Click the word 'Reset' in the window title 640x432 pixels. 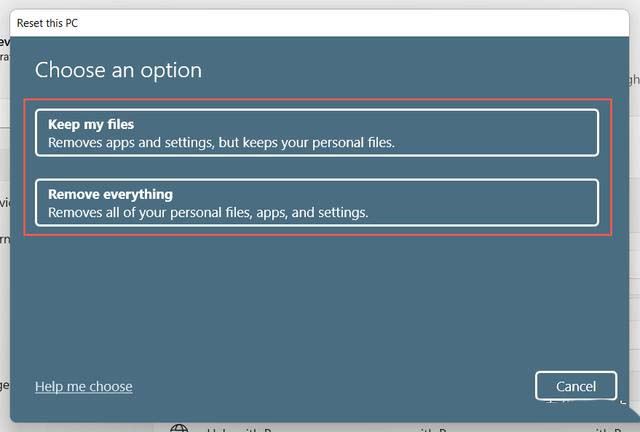coord(33,21)
